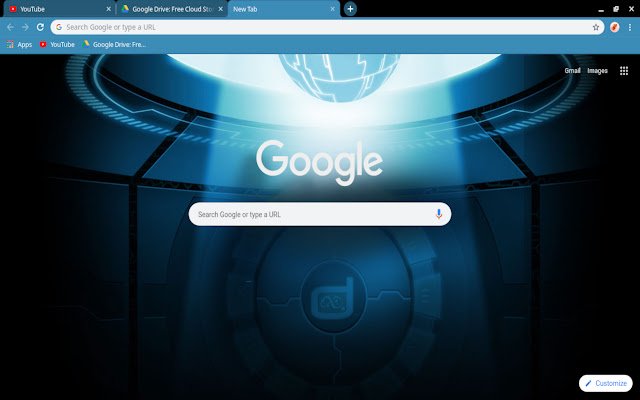640x400 pixels.
Task: Start voice search with microphone icon
Action: click(439, 214)
